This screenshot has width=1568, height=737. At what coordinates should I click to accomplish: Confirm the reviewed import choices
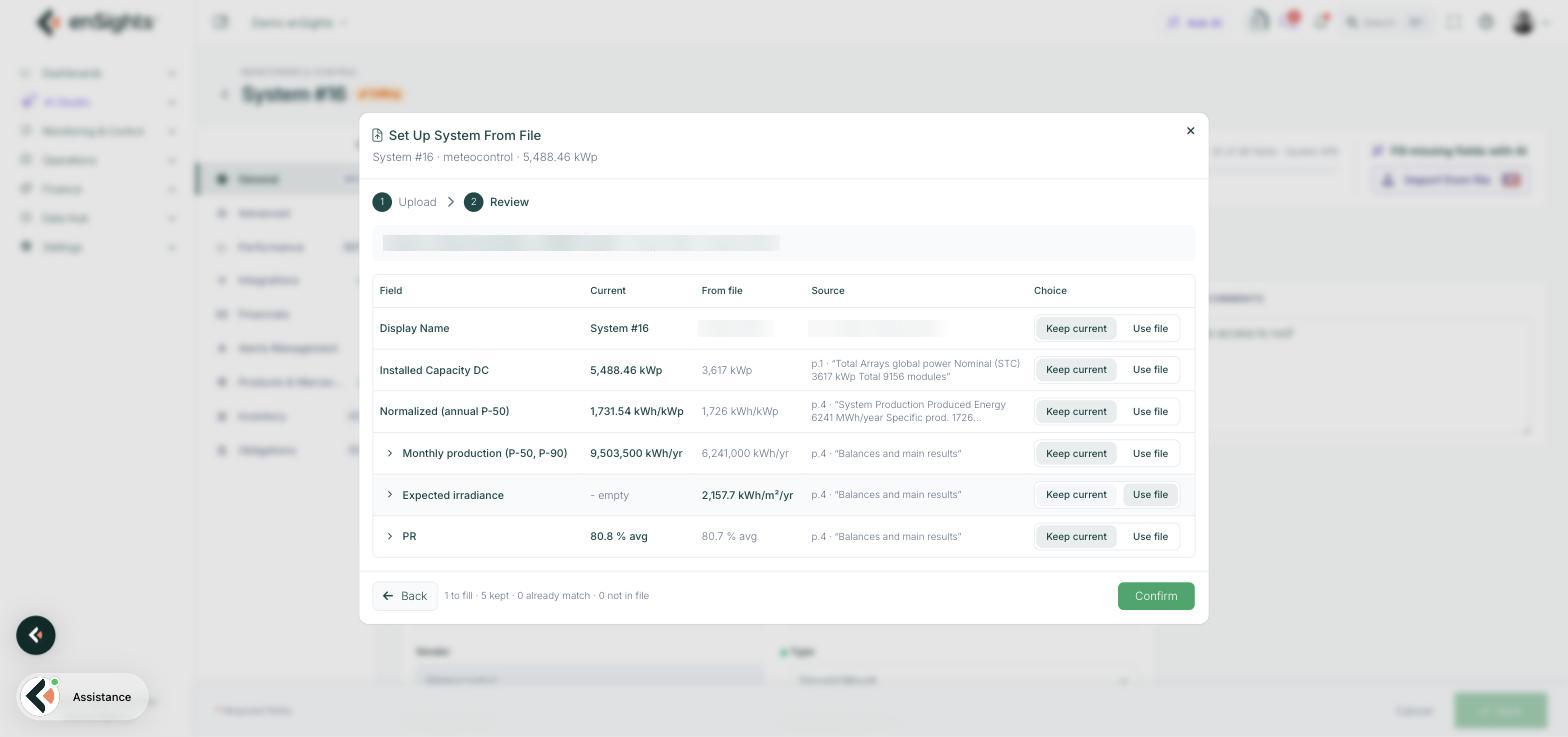[x=1156, y=596]
